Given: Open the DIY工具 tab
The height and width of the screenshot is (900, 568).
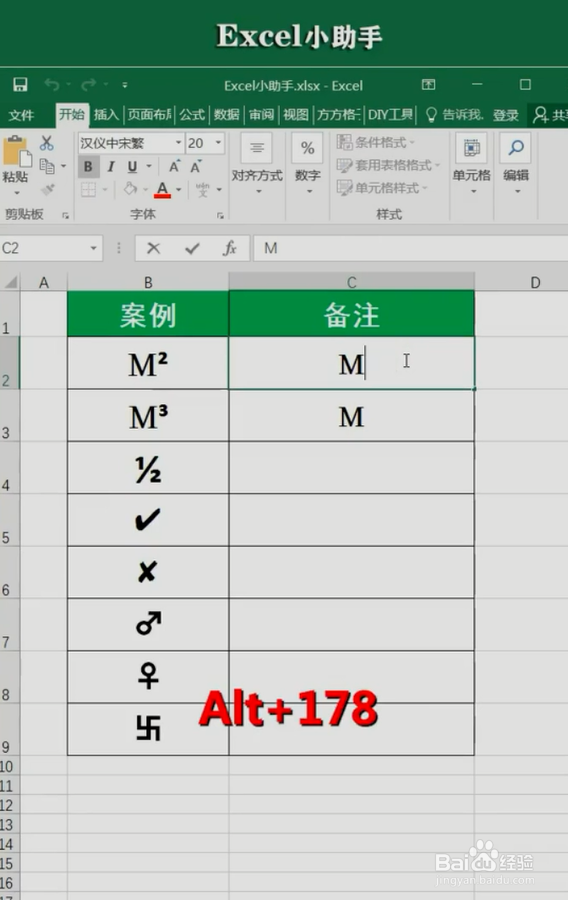Looking at the screenshot, I should 390,115.
